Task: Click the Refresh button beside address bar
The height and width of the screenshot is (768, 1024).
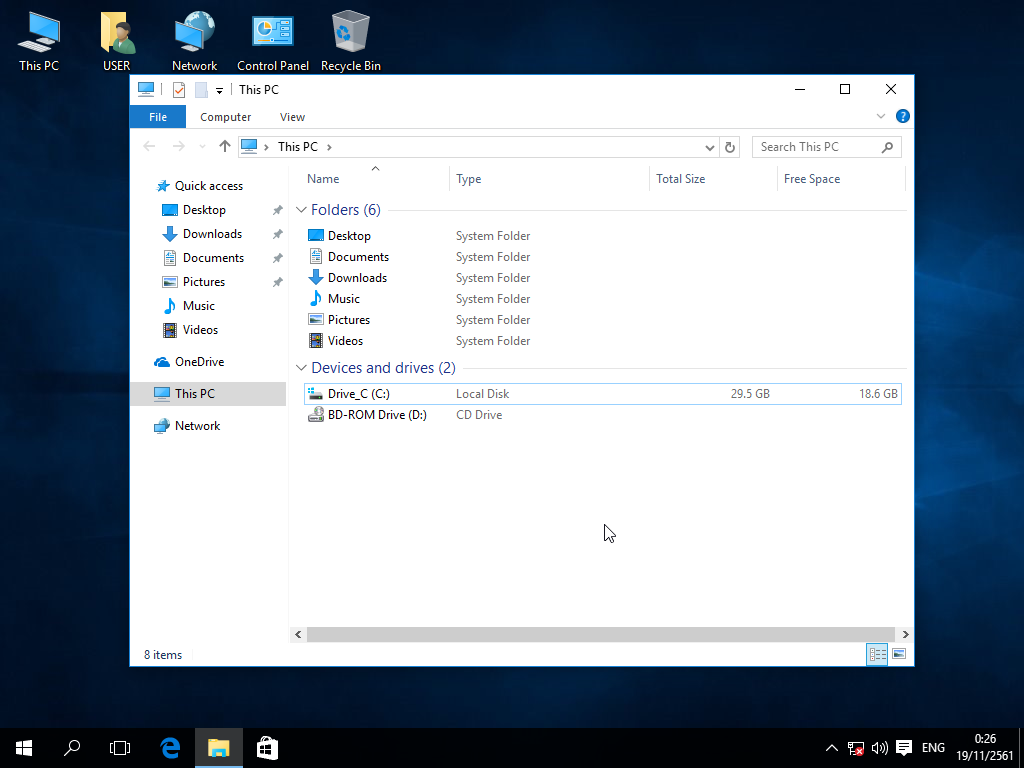Action: tap(730, 147)
